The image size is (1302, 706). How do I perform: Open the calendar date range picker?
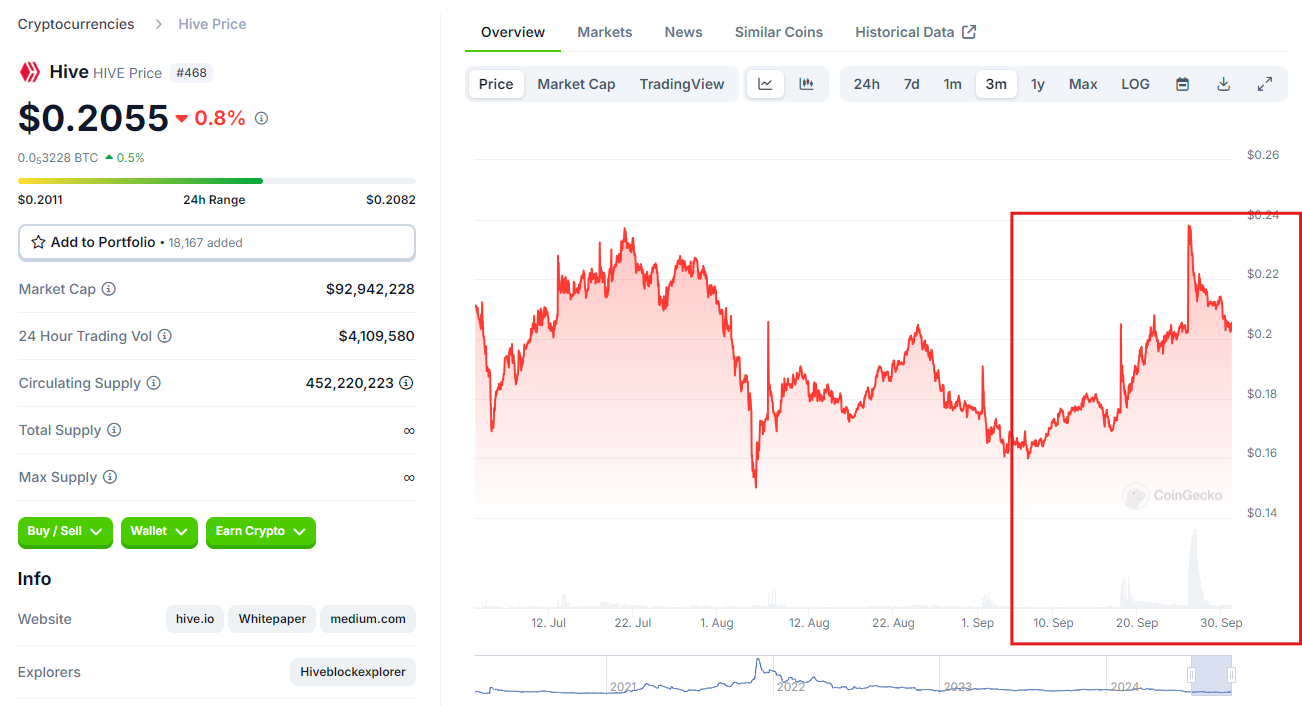click(x=1182, y=84)
